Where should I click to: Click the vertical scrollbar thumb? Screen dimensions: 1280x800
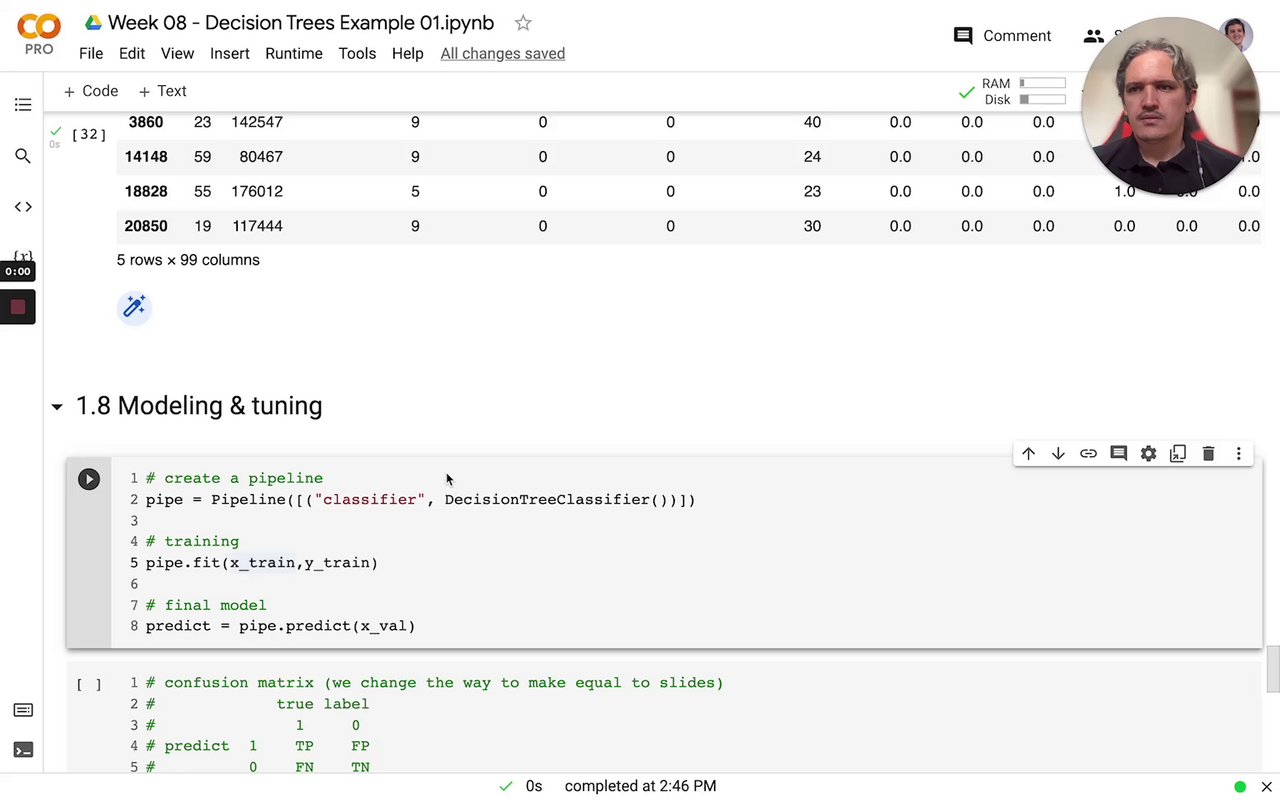pyautogui.click(x=1273, y=669)
